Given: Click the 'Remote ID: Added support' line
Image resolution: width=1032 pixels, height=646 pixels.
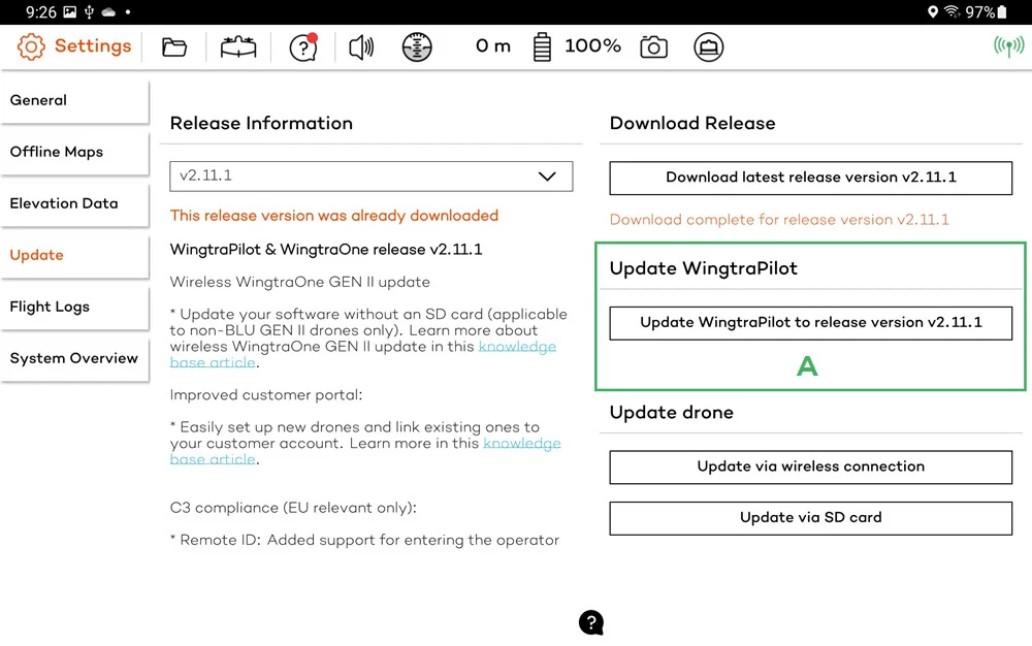Looking at the screenshot, I should click(x=365, y=540).
